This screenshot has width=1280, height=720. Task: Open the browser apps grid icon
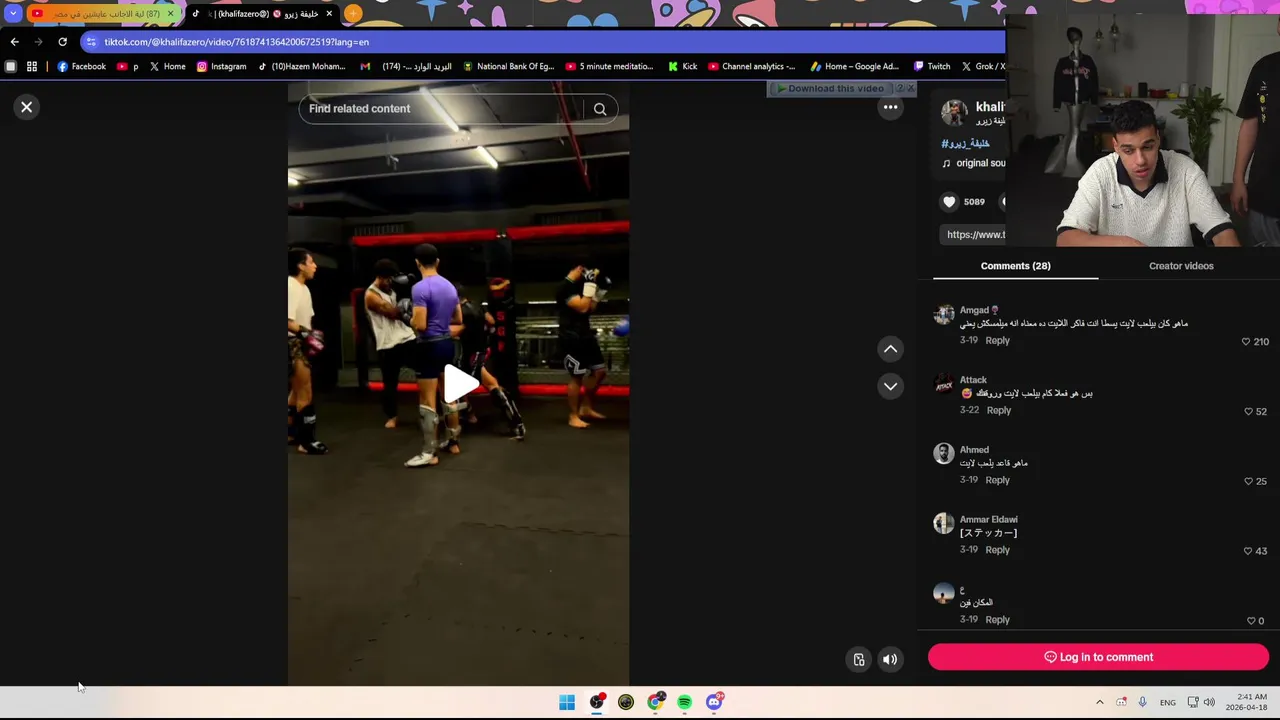[x=32, y=67]
